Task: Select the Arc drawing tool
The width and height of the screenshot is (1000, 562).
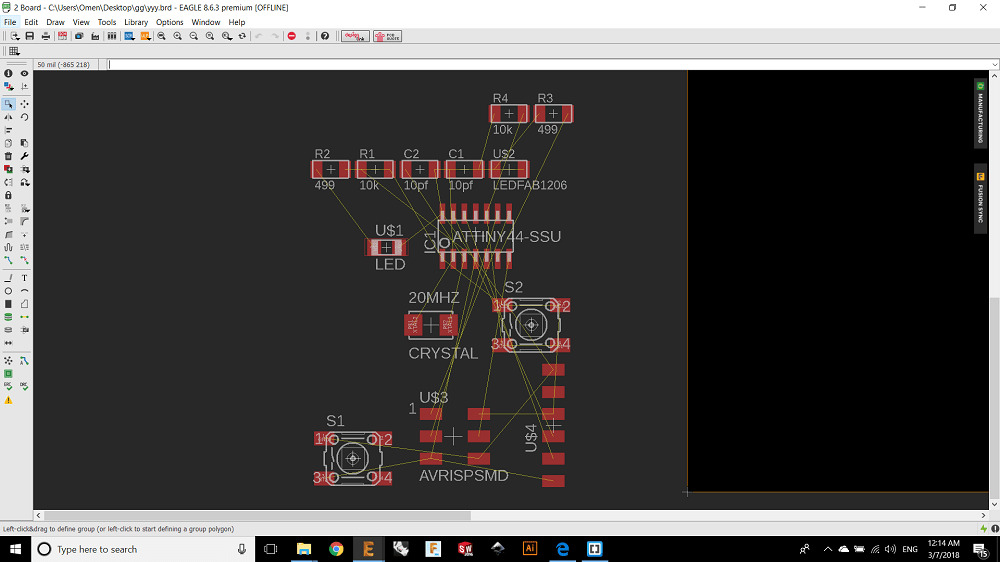Action: (24, 291)
